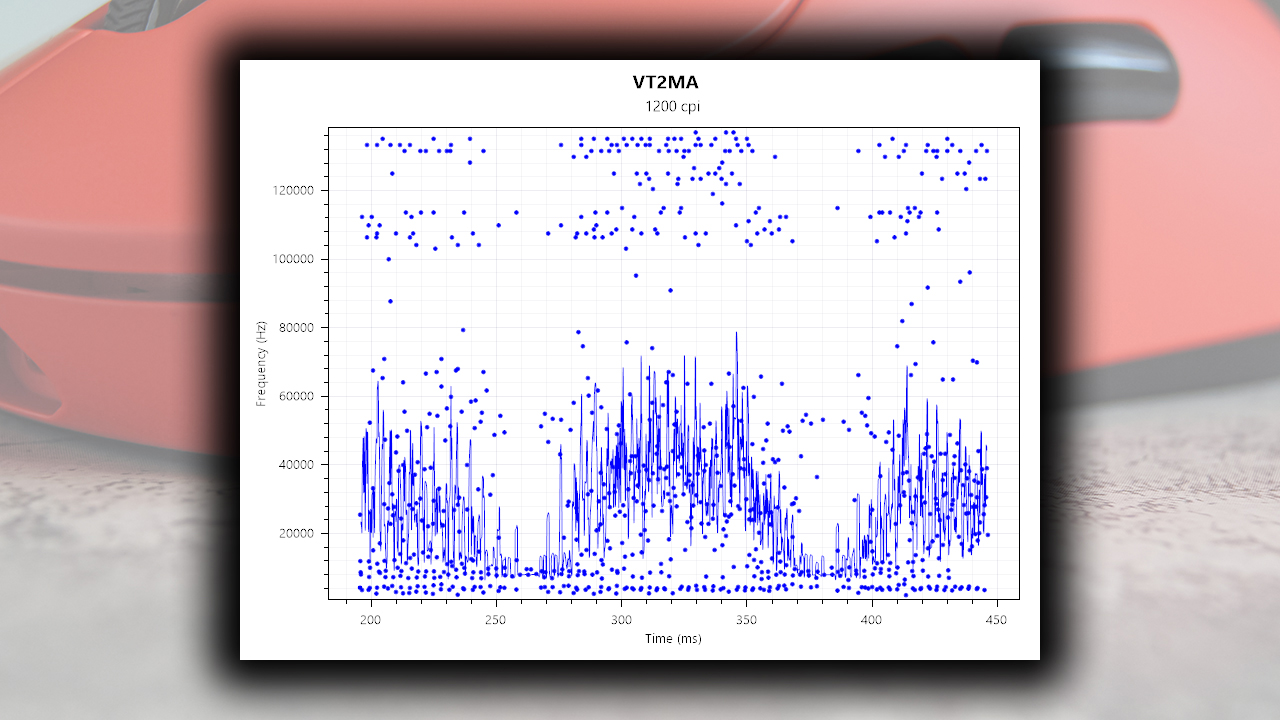The width and height of the screenshot is (1280, 720).
Task: Click the 400 tick on time axis
Action: click(872, 619)
